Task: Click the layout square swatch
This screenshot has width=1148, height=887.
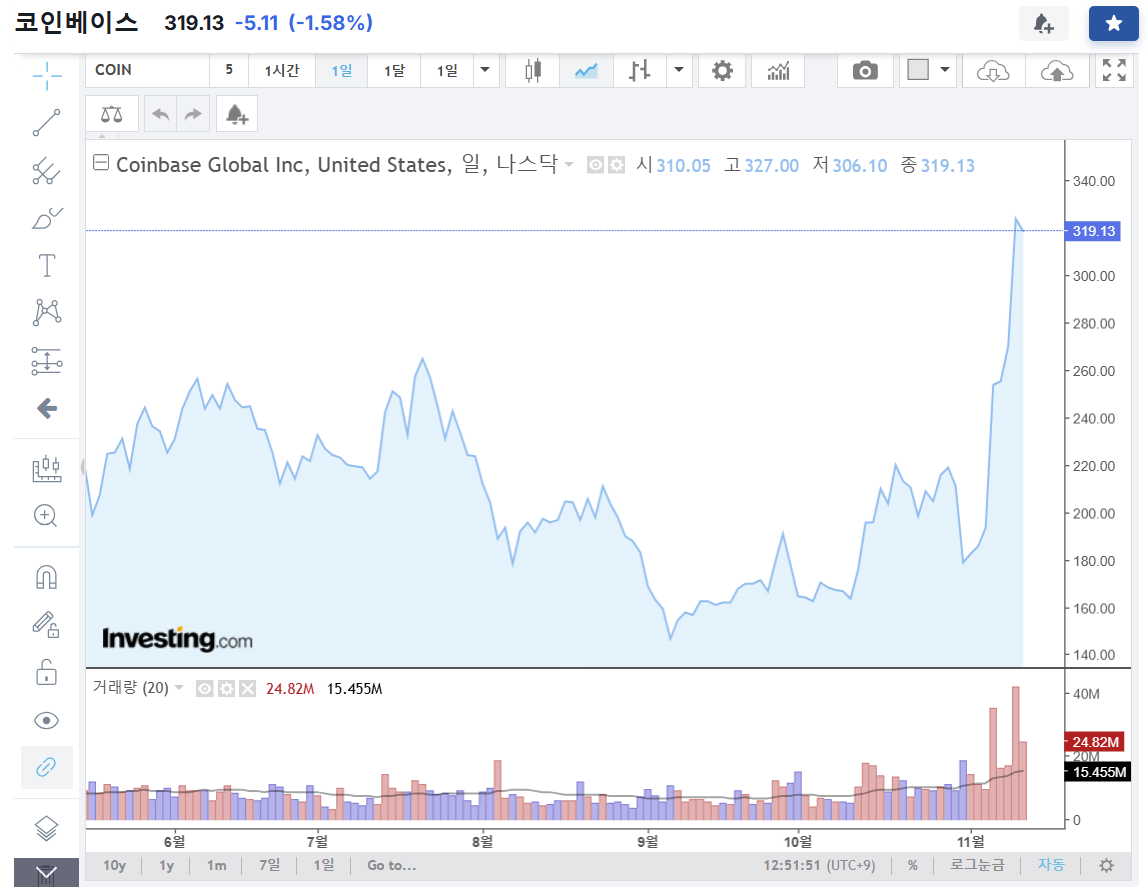Action: [x=917, y=70]
